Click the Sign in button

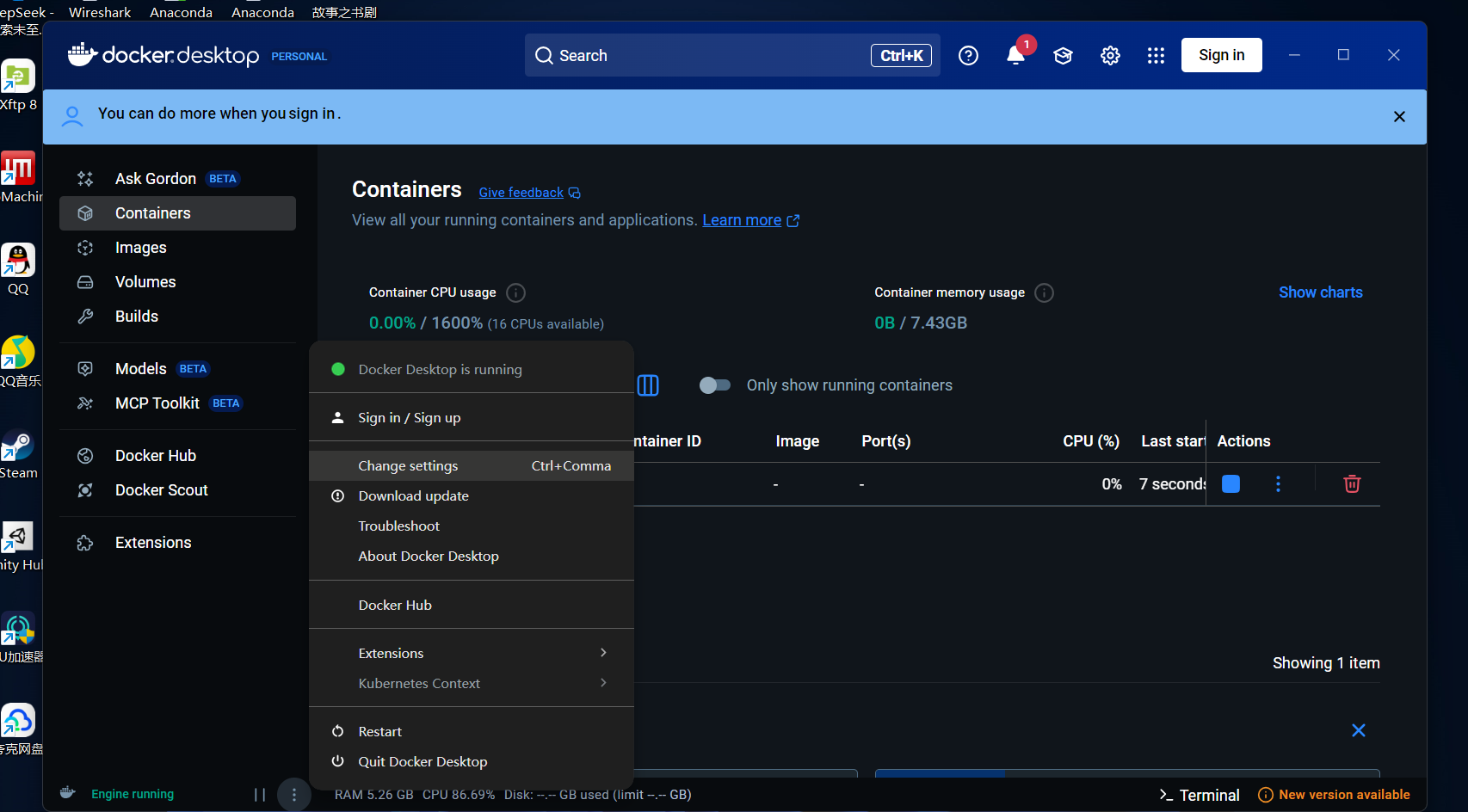1221,55
